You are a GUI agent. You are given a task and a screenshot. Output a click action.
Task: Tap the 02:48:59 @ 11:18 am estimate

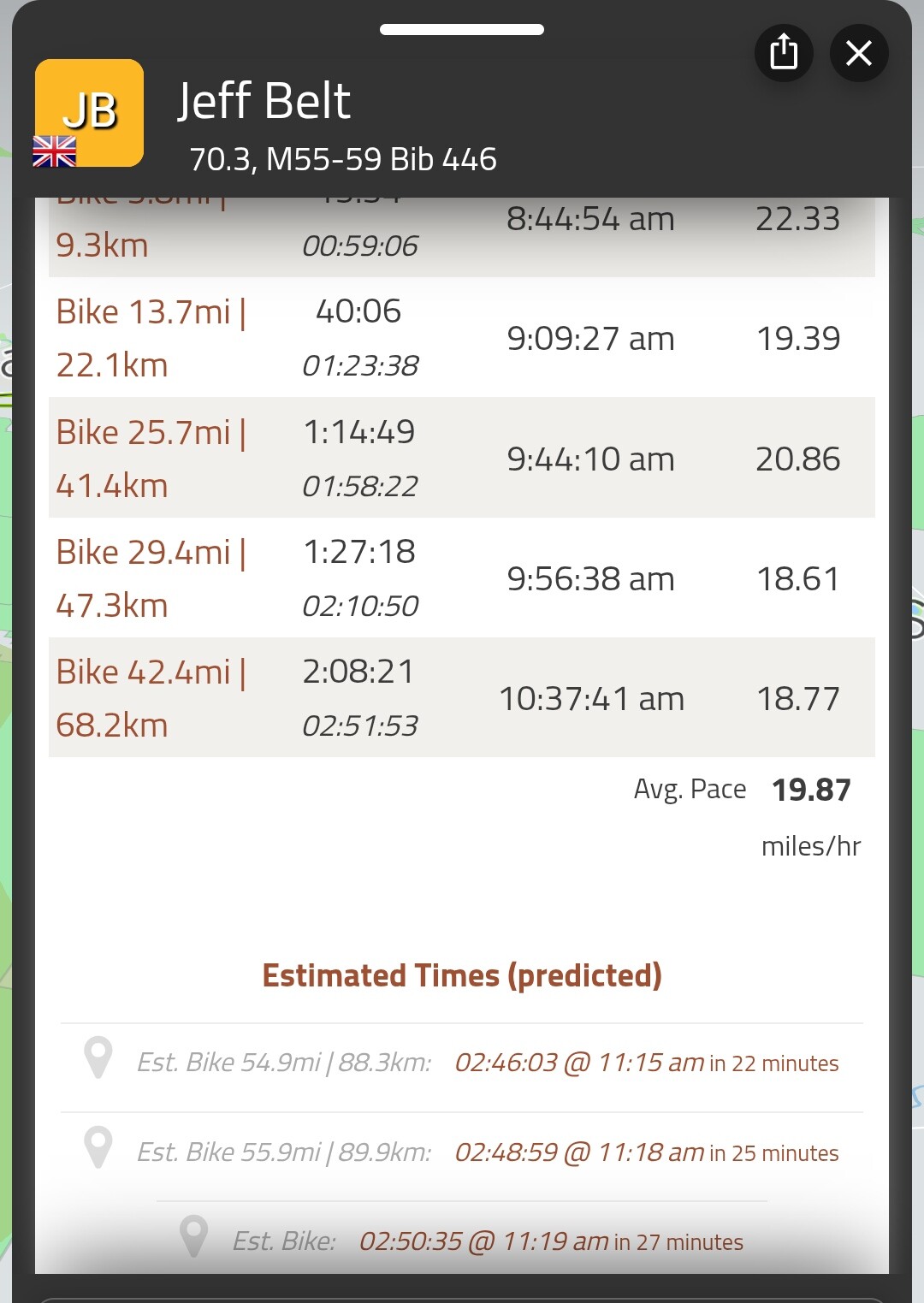tap(579, 1152)
